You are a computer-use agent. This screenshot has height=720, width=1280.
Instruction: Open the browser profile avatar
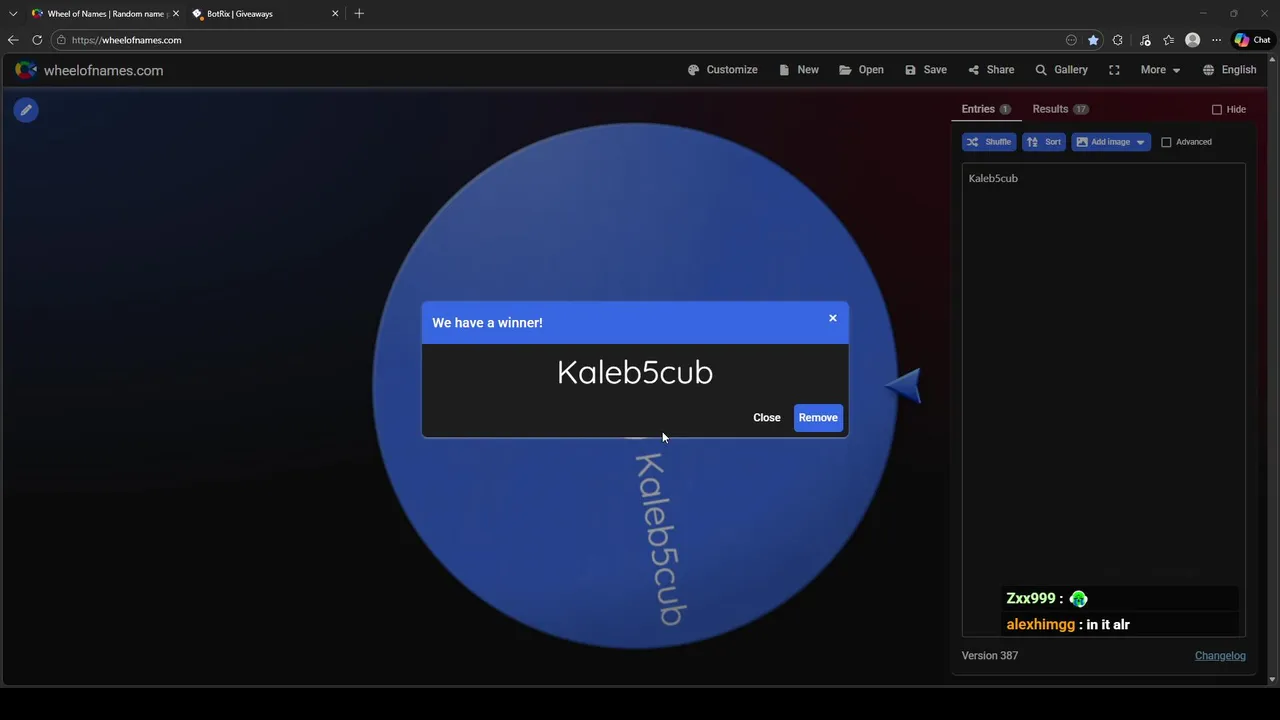pyautogui.click(x=1192, y=40)
